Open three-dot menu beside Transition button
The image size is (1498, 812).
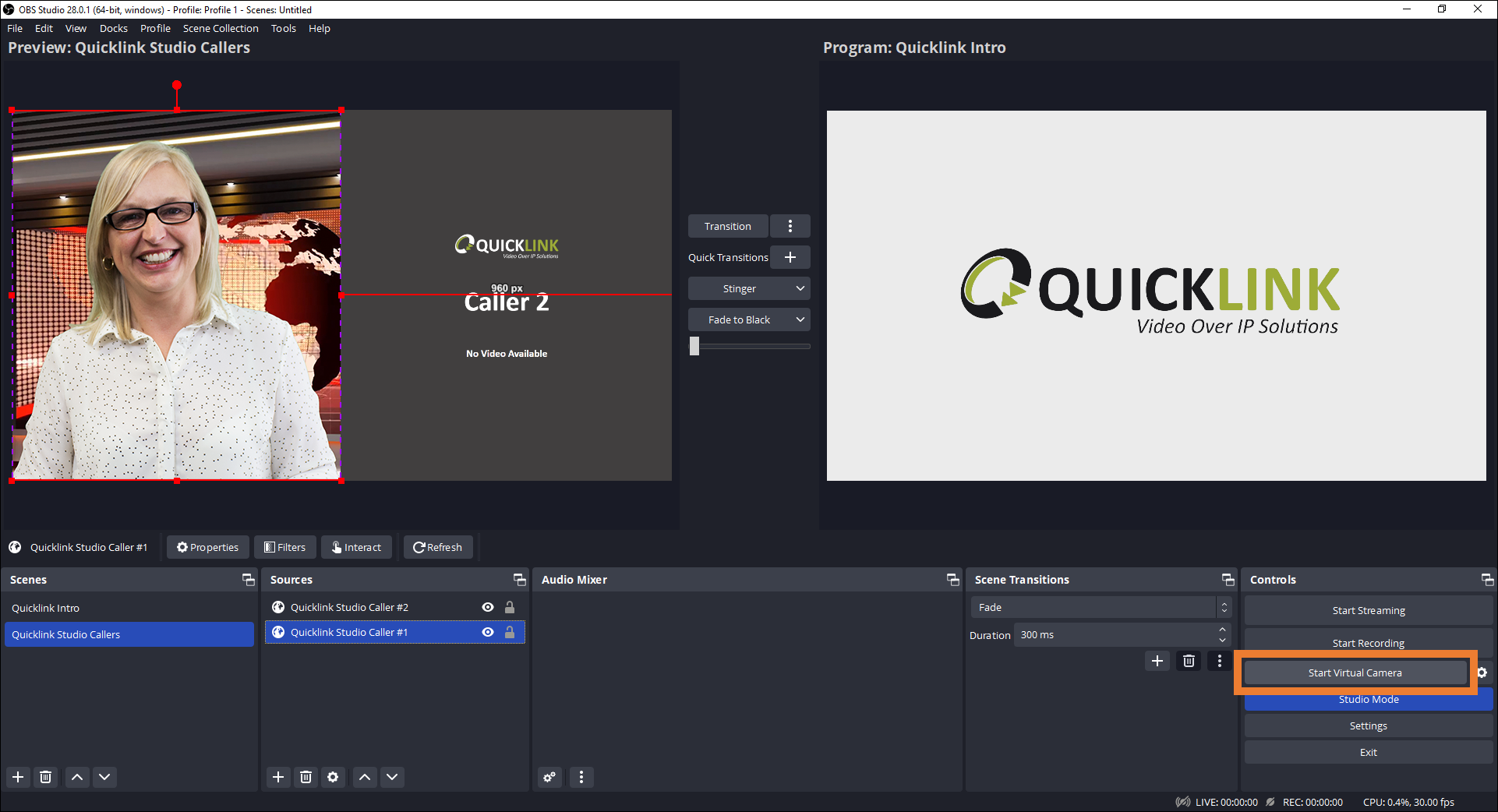point(790,226)
